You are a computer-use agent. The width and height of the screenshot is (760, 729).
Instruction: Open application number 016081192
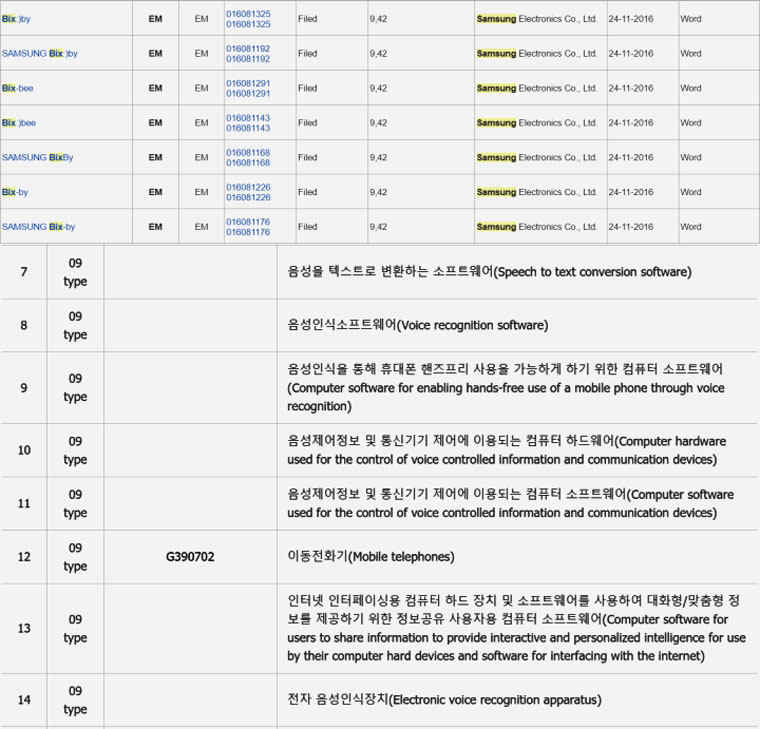(248, 53)
